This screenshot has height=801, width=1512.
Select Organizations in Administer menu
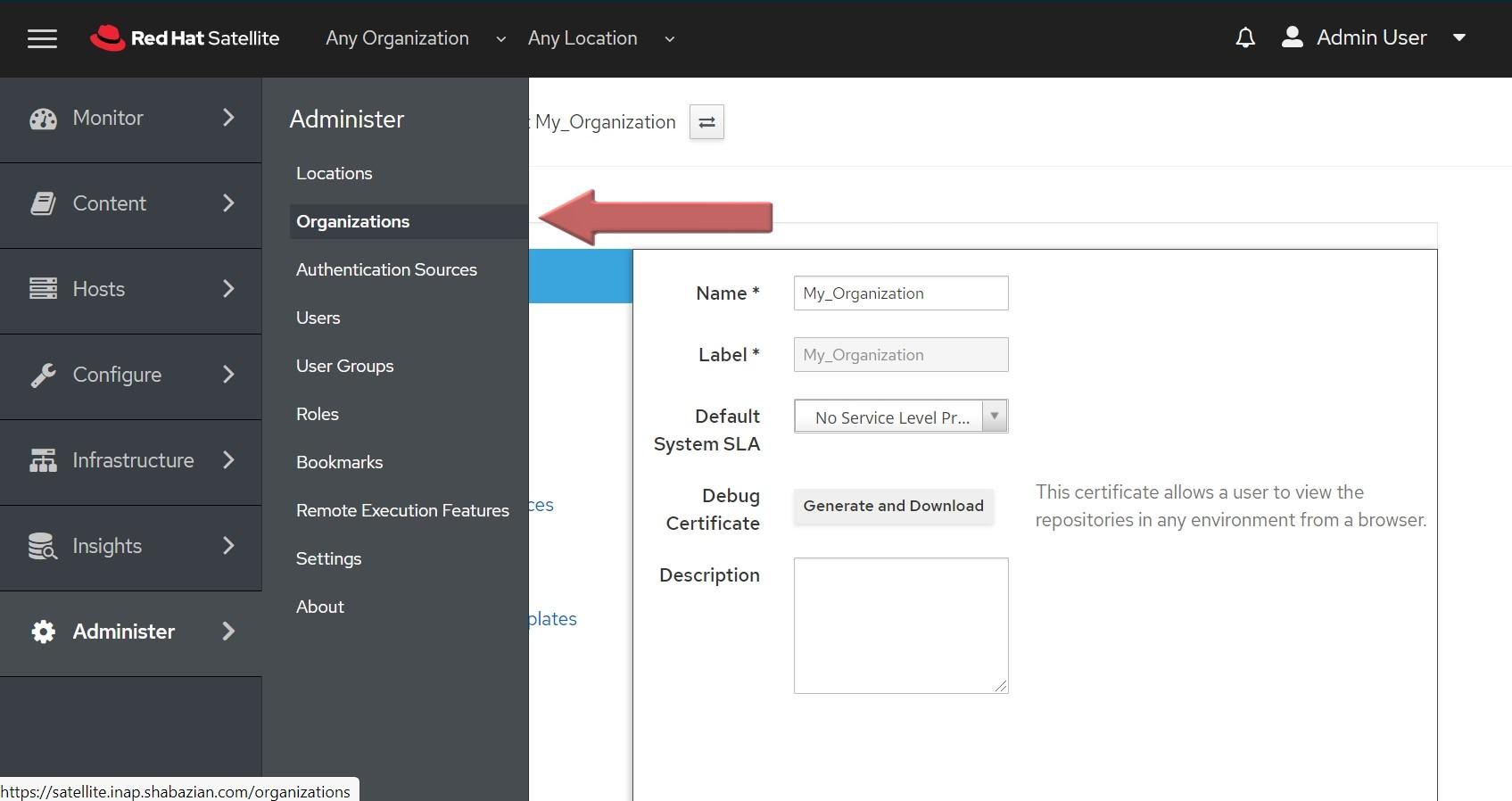353,222
